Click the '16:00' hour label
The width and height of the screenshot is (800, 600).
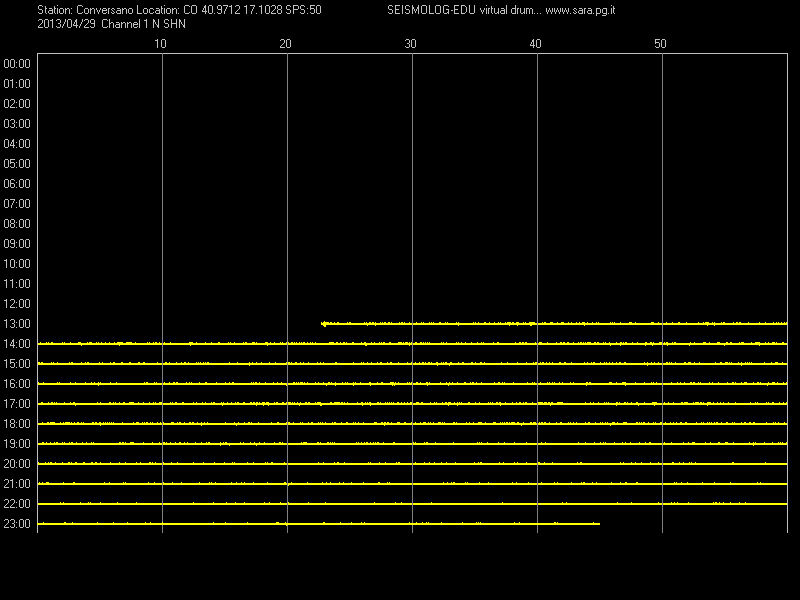[17, 384]
